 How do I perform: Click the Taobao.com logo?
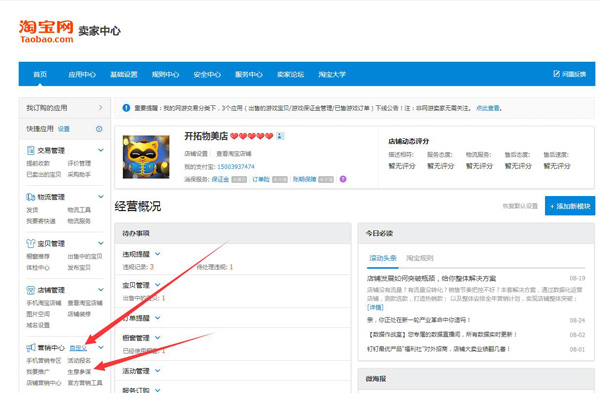tap(46, 31)
